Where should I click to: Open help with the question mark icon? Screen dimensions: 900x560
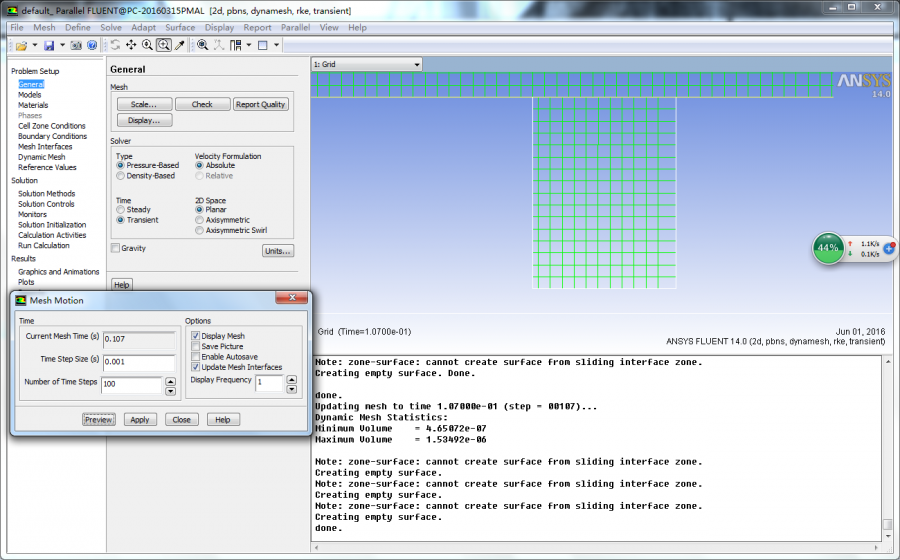click(x=92, y=45)
